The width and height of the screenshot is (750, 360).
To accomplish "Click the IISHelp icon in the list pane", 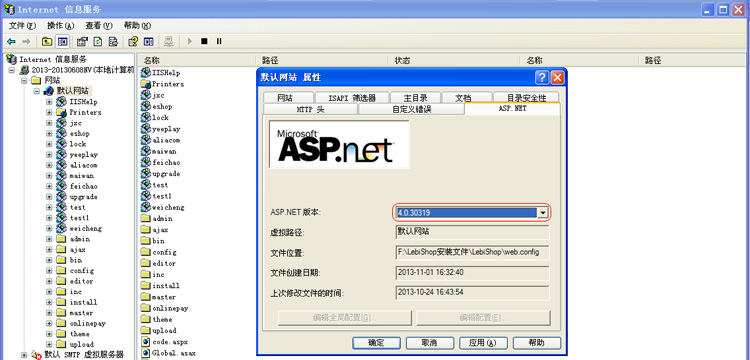I will 146,73.
